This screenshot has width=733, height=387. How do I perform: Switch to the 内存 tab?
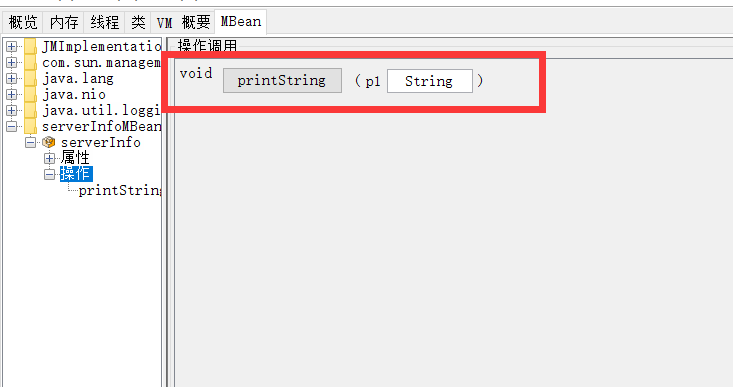pos(64,22)
